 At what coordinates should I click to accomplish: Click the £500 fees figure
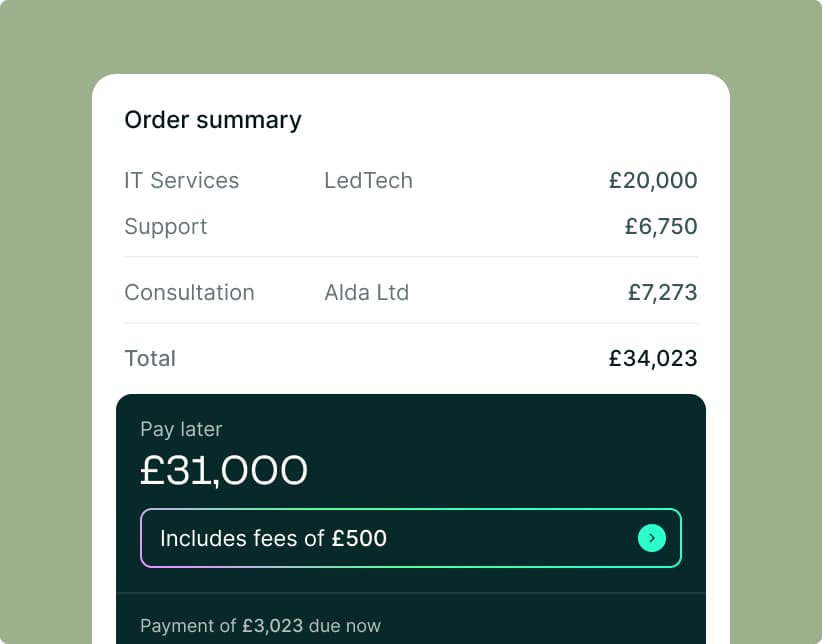(359, 539)
